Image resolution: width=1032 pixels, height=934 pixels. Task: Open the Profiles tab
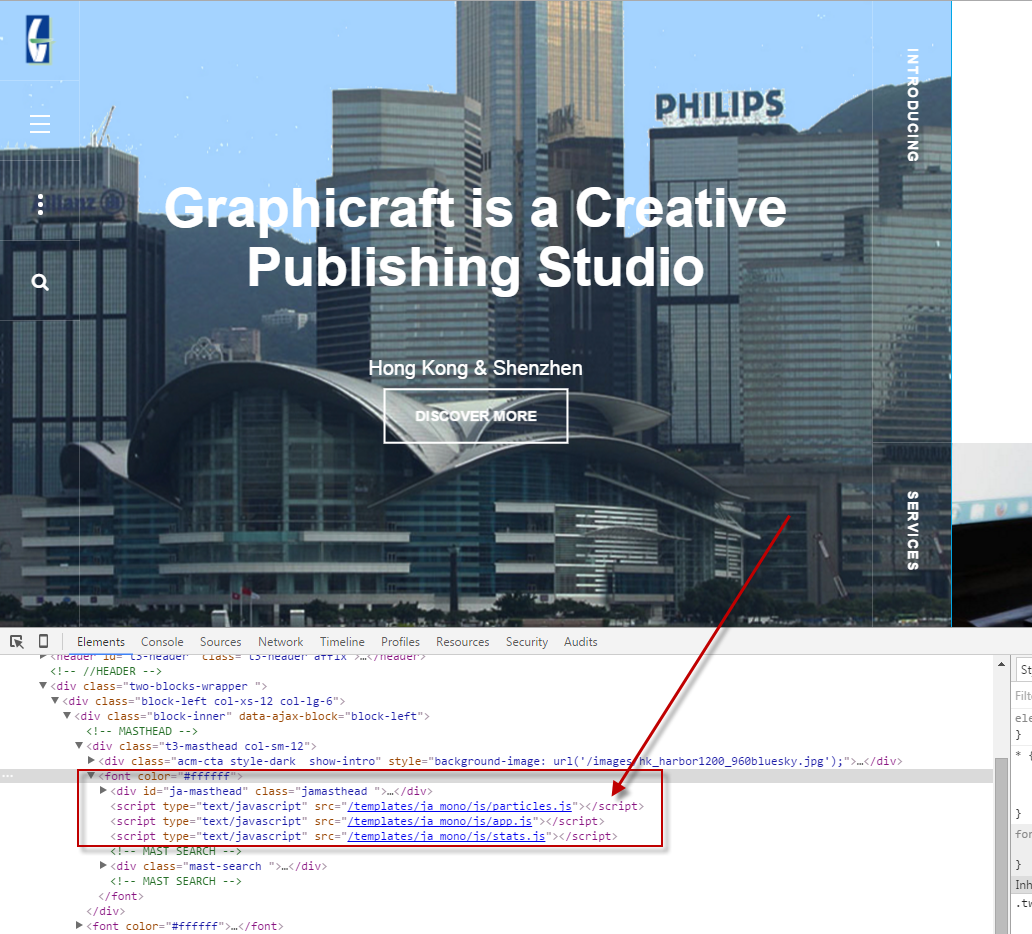point(400,642)
